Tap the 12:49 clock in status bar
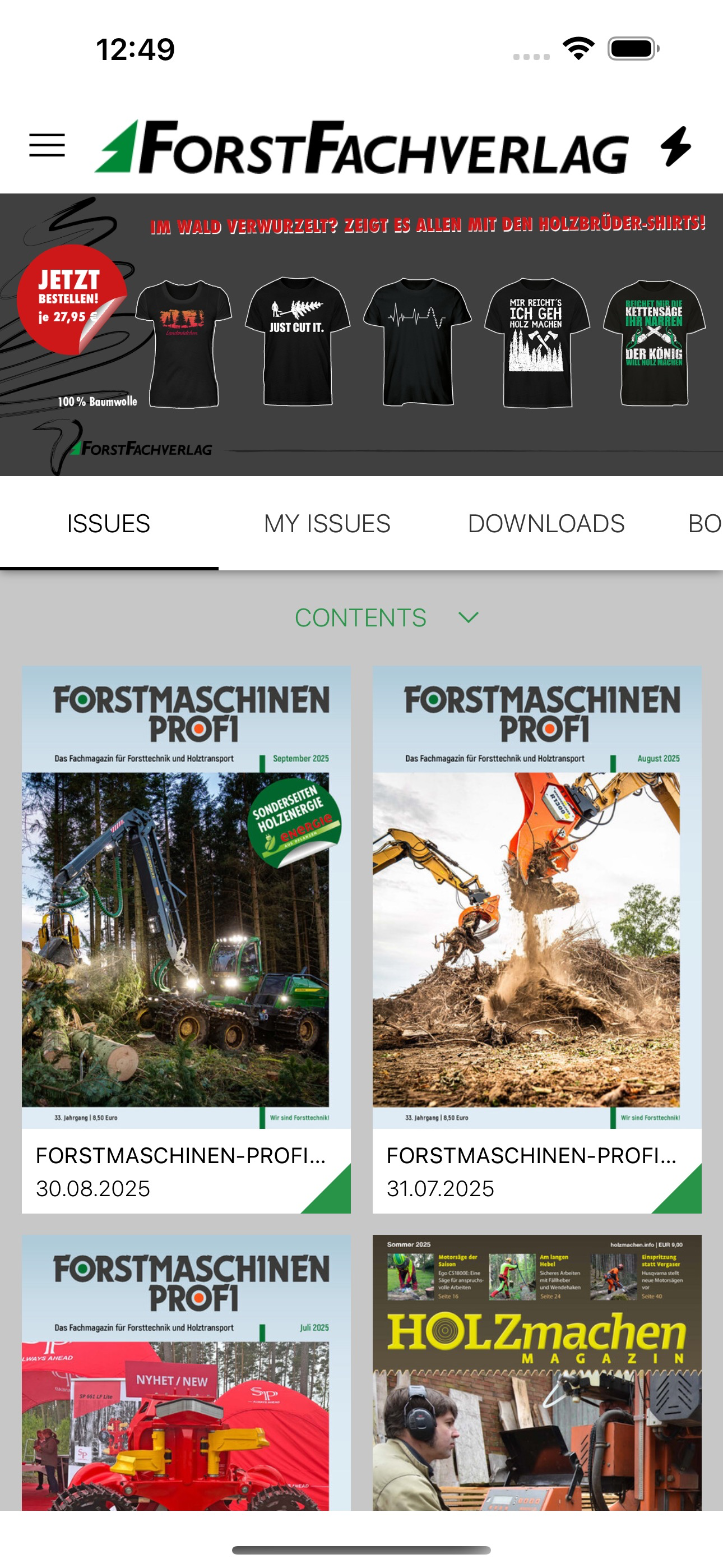 click(x=135, y=49)
